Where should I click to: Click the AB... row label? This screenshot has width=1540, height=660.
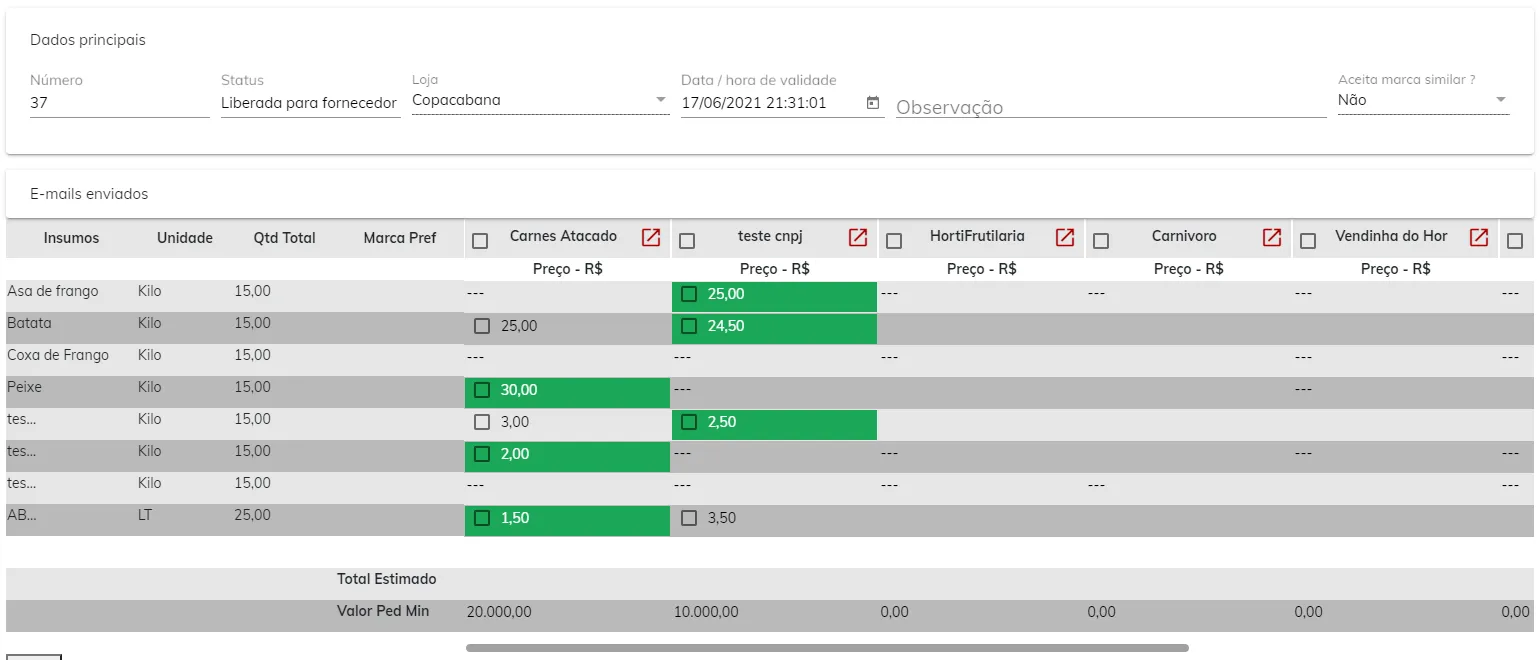pos(21,515)
